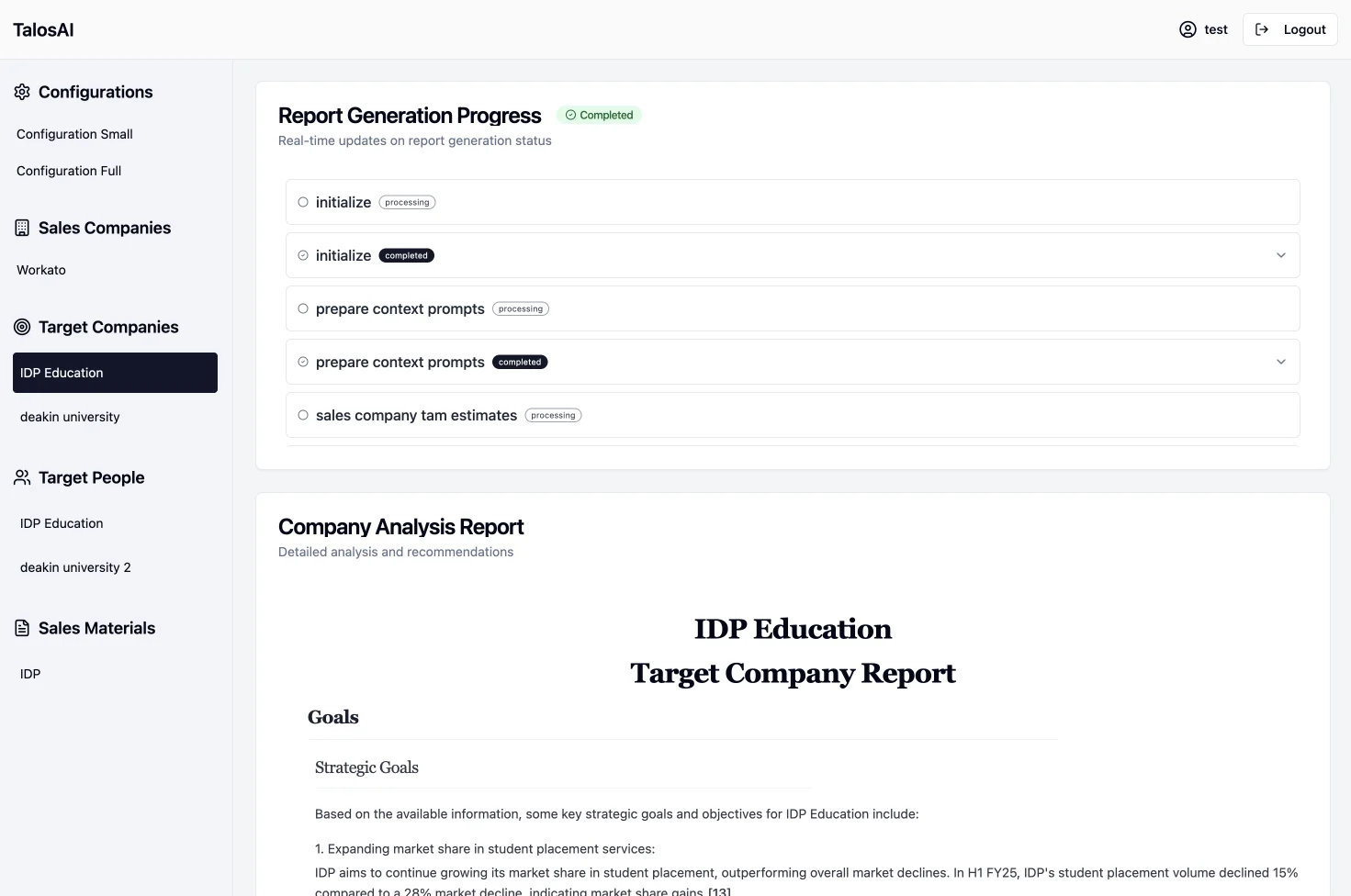Screen dimensions: 1351x896
Task: Select IDP Education under Target Companies
Action: coord(115,373)
